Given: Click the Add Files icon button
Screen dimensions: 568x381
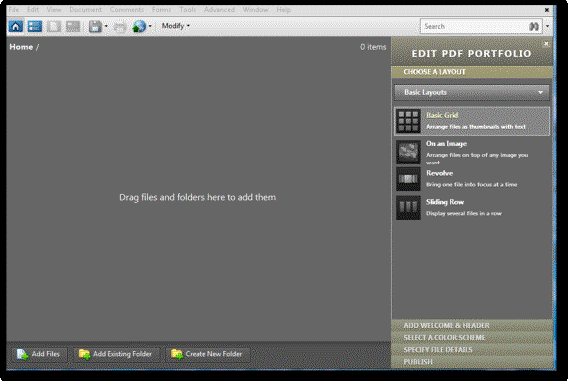Looking at the screenshot, I should coord(39,354).
